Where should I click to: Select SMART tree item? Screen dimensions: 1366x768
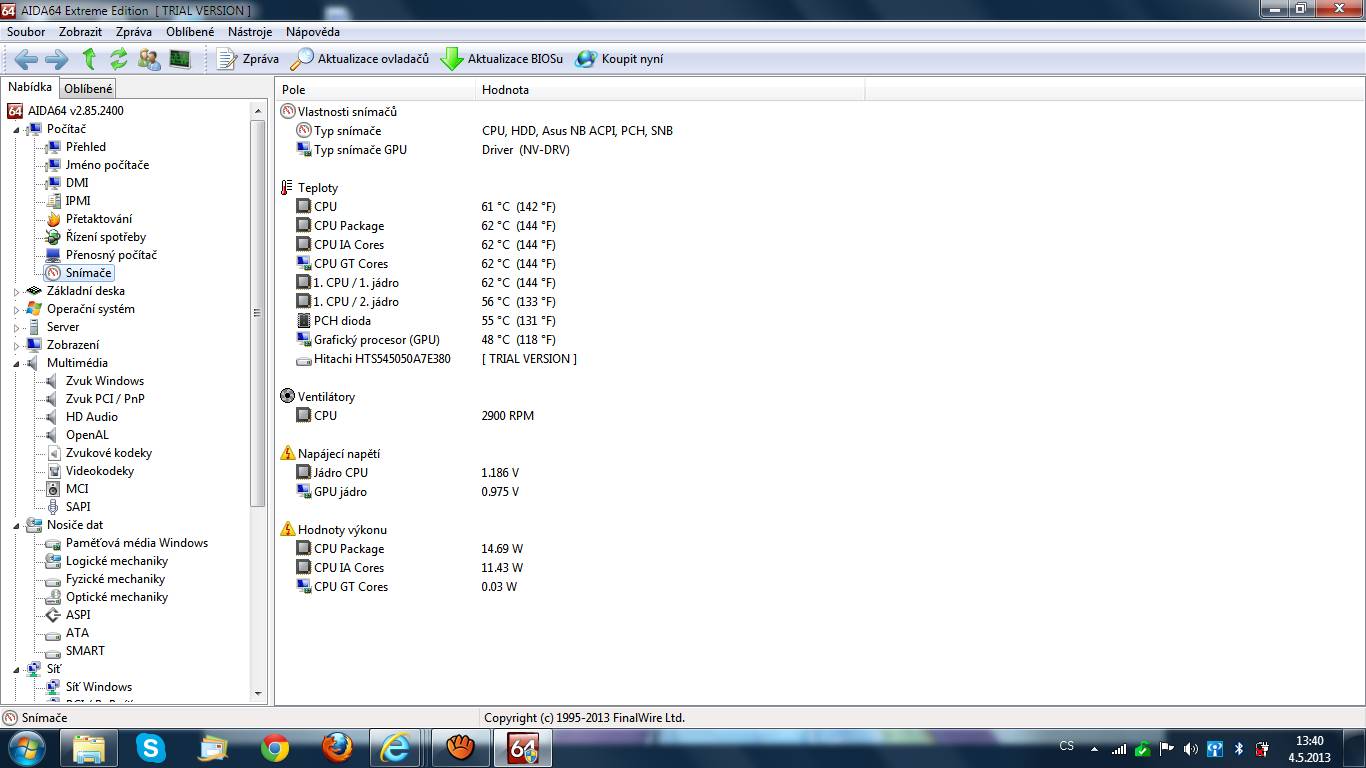click(x=85, y=651)
